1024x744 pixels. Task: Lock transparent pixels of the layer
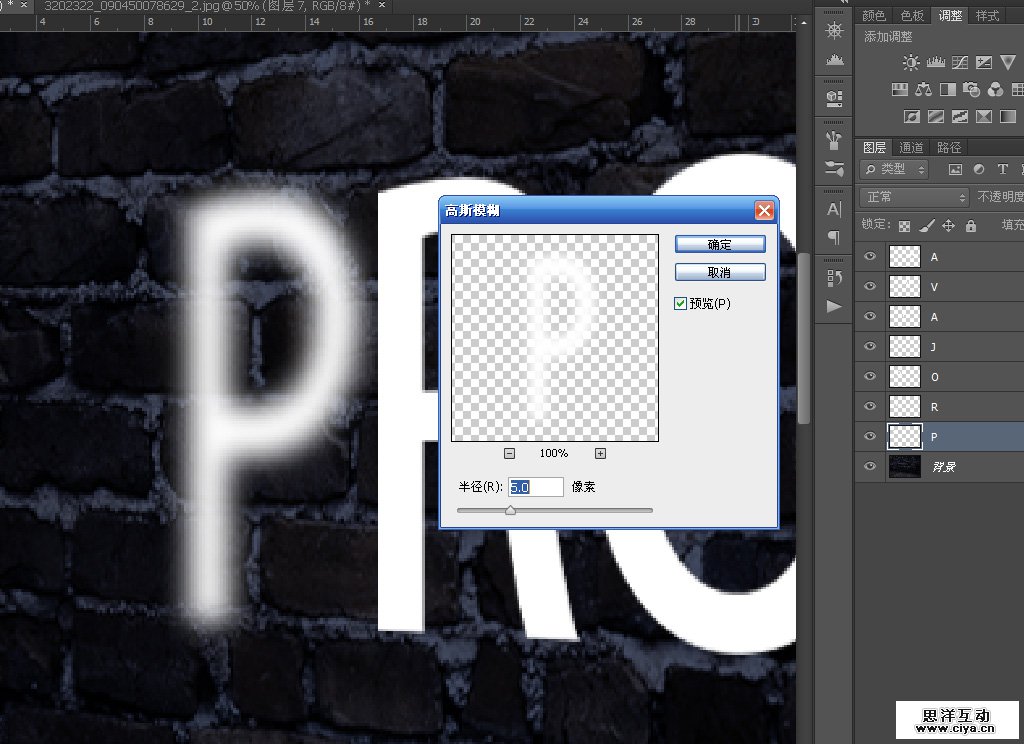[904, 226]
